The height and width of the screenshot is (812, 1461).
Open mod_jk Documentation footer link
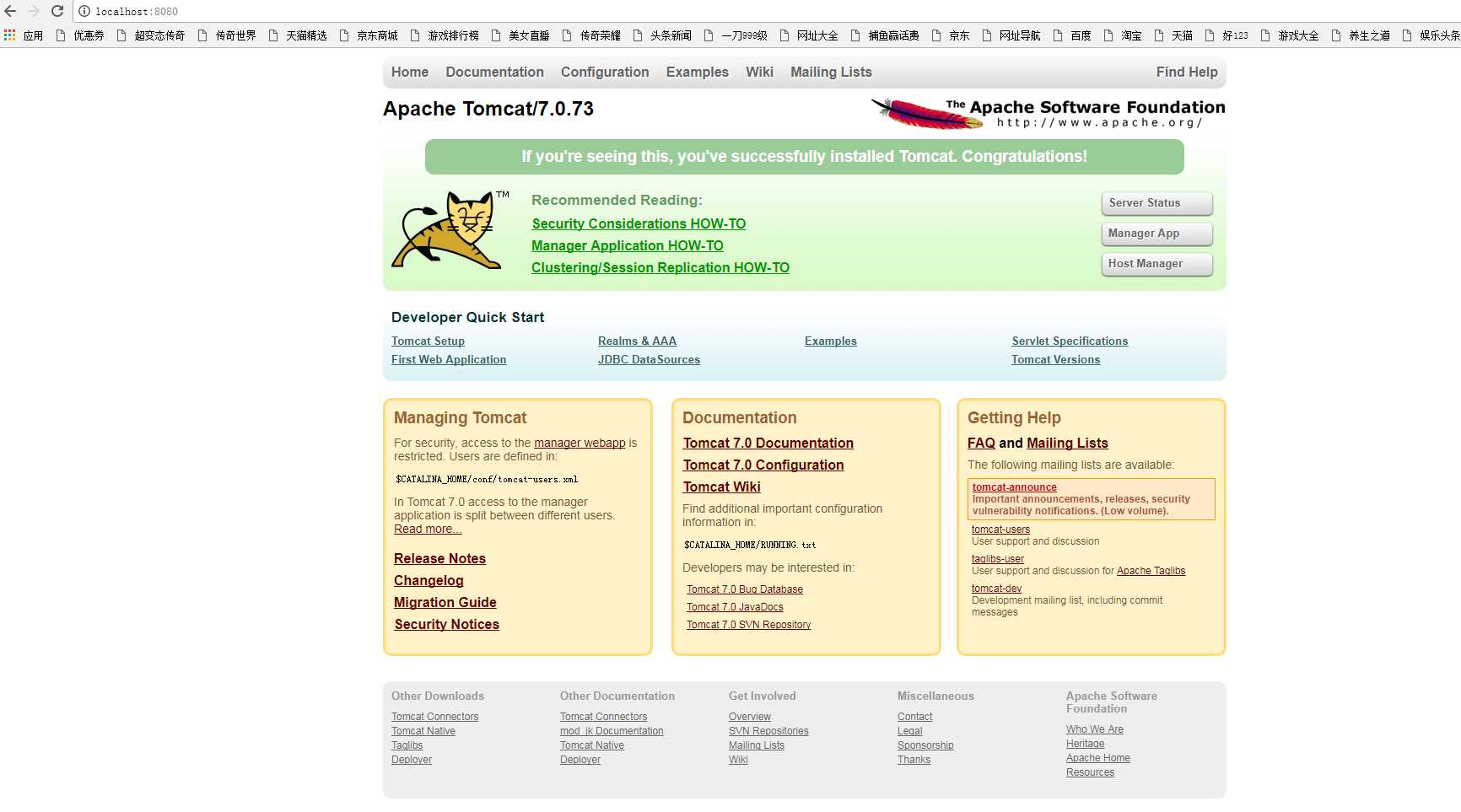612,731
